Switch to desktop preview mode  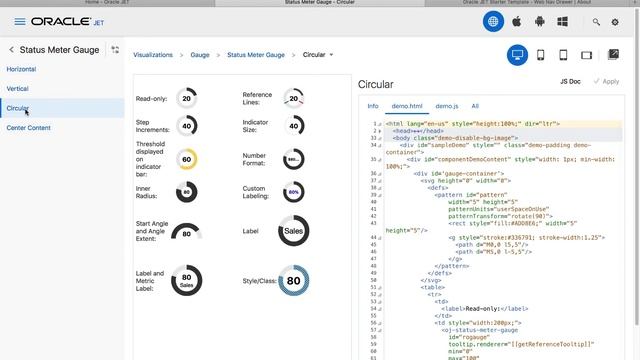517,55
